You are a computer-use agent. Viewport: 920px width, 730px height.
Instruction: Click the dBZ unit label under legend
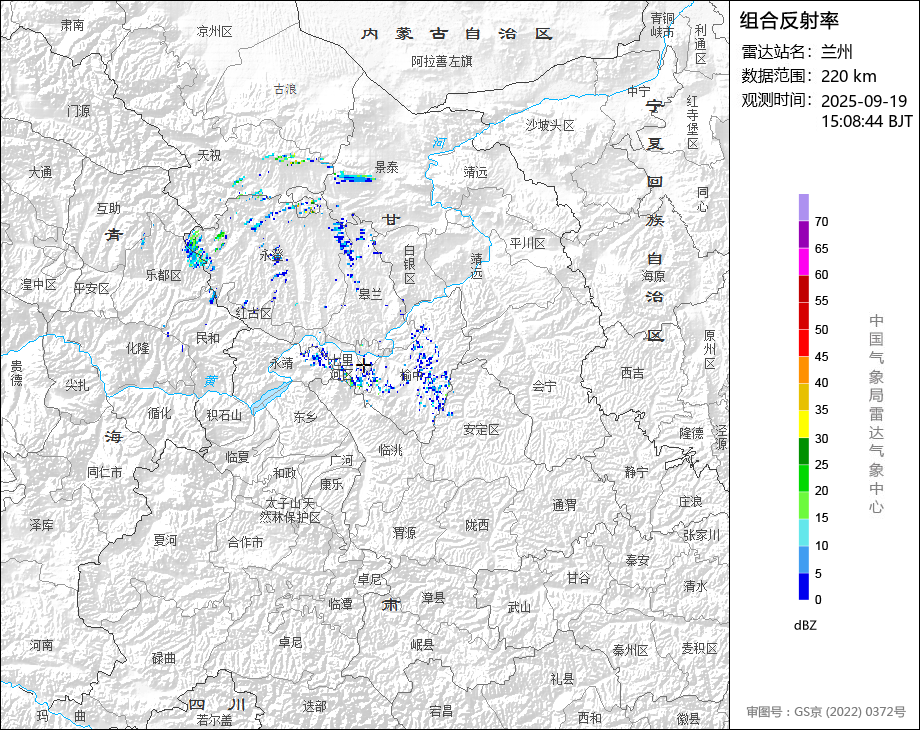(805, 625)
